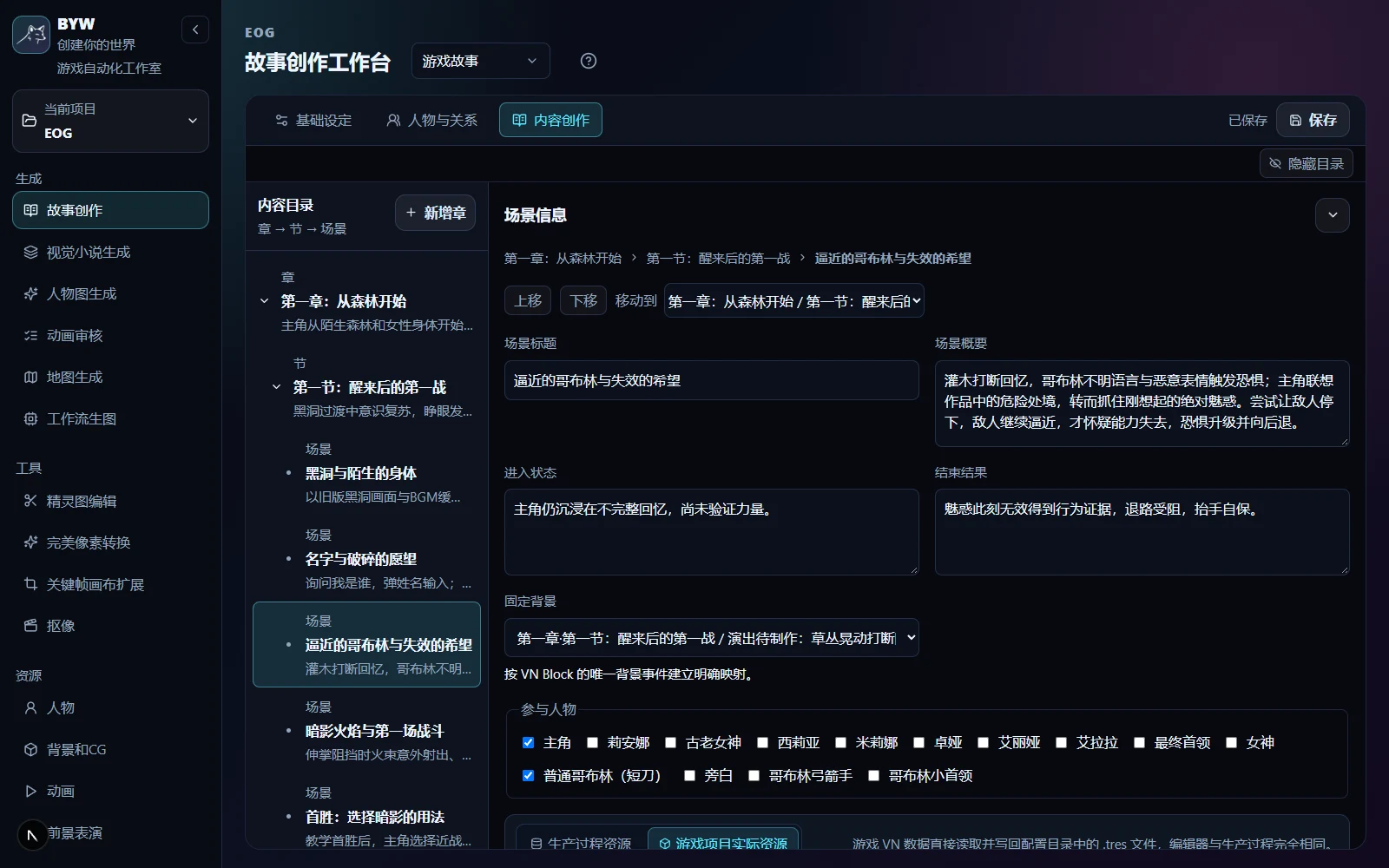The image size is (1389, 868).
Task: Open the 当前项目 EOG project dropdown
Action: click(110, 121)
